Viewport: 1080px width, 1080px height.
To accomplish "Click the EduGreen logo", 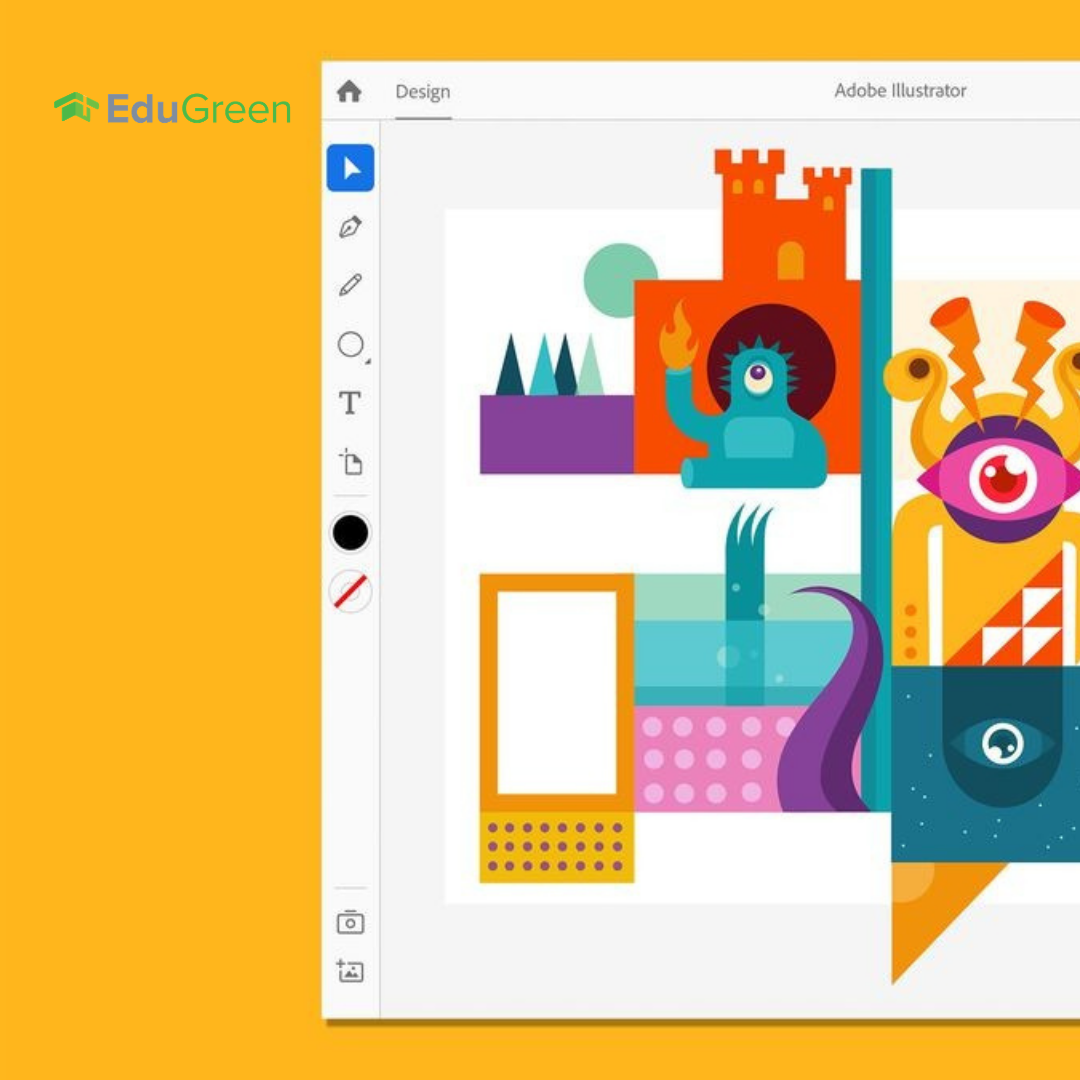I will [173, 108].
